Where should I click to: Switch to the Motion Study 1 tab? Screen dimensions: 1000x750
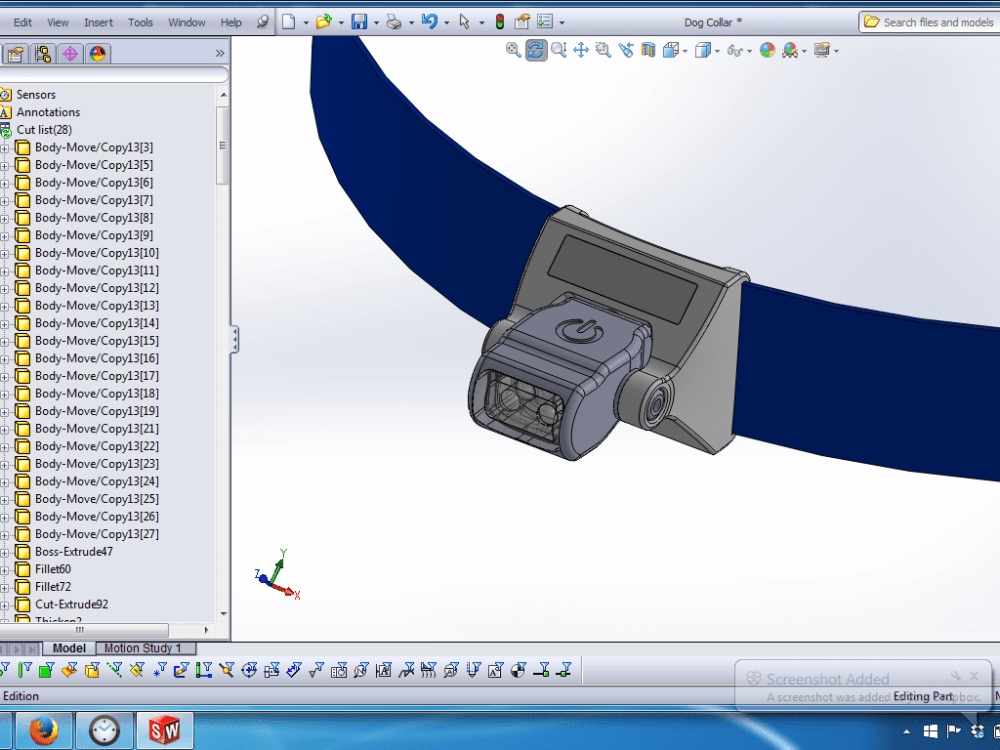click(x=145, y=648)
